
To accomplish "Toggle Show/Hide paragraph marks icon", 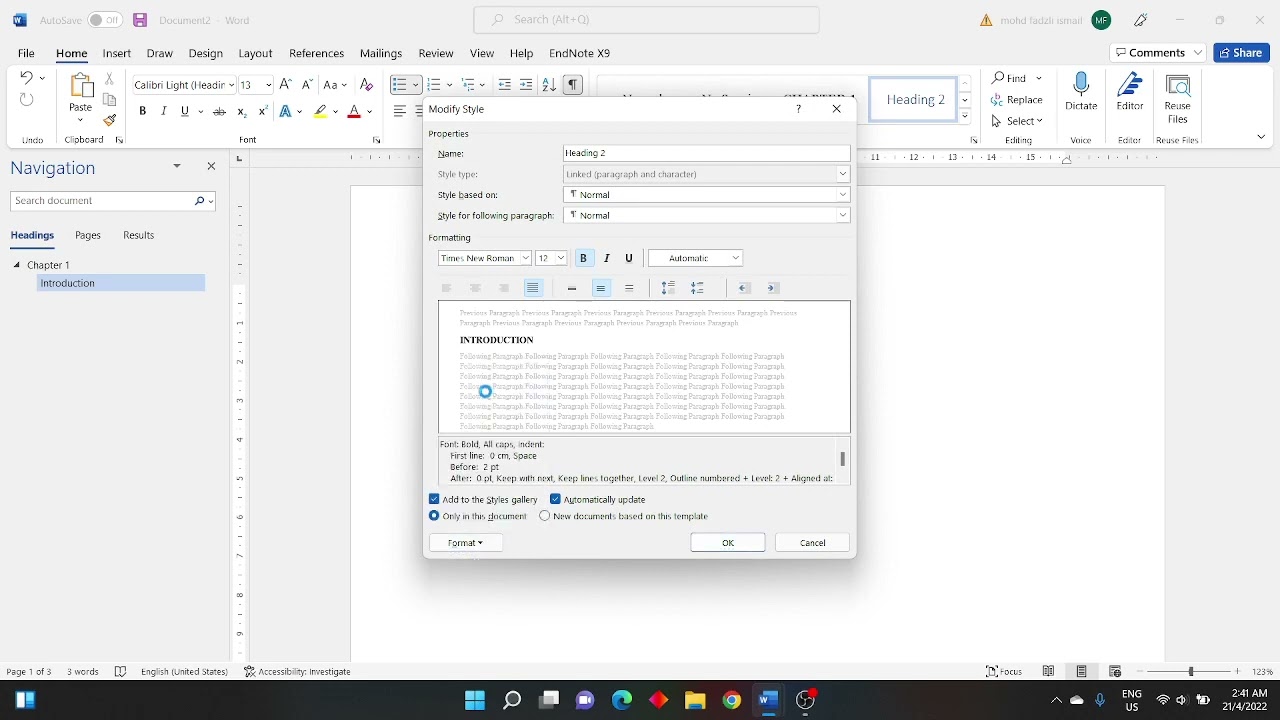I will tap(573, 85).
